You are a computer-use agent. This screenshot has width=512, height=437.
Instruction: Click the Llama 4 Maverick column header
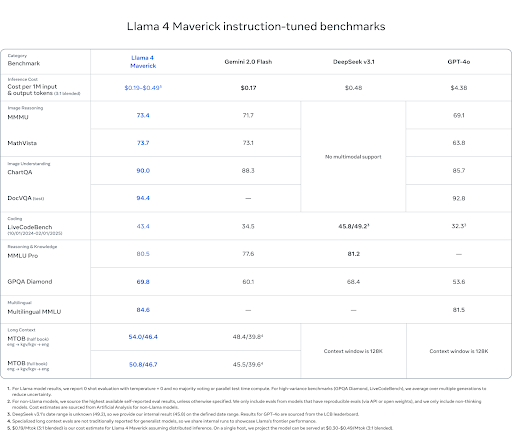[143, 62]
